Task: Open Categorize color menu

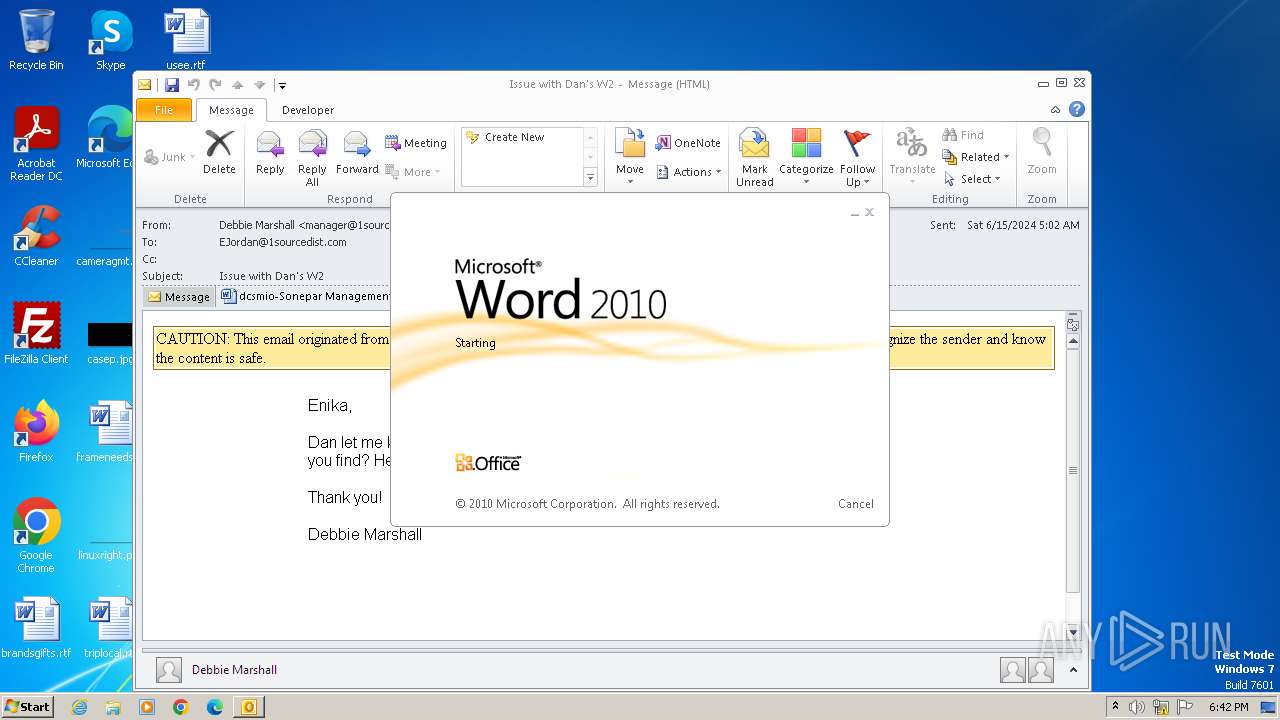Action: pos(806,158)
